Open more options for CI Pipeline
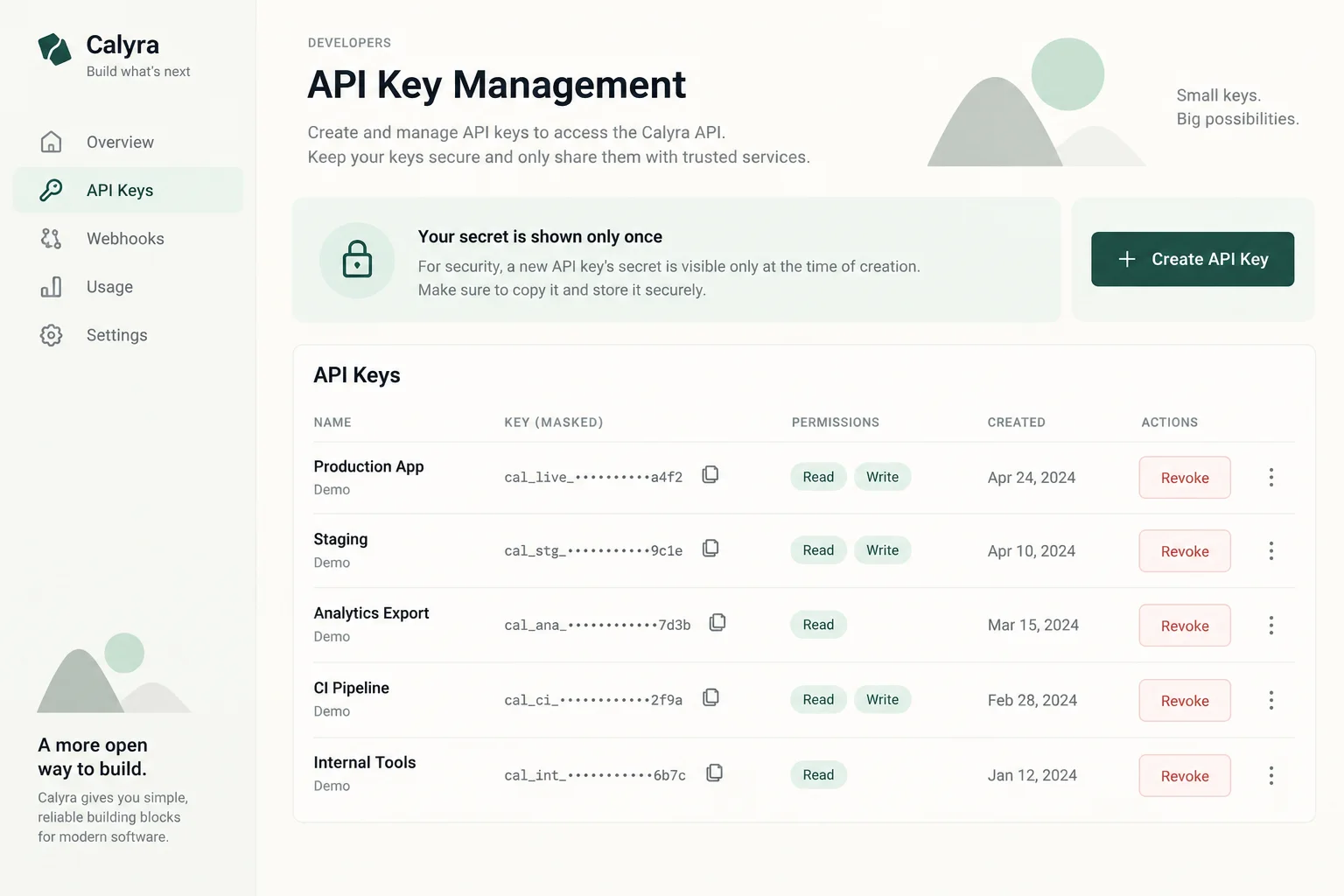Screen dimensions: 1344x896 [1270, 700]
